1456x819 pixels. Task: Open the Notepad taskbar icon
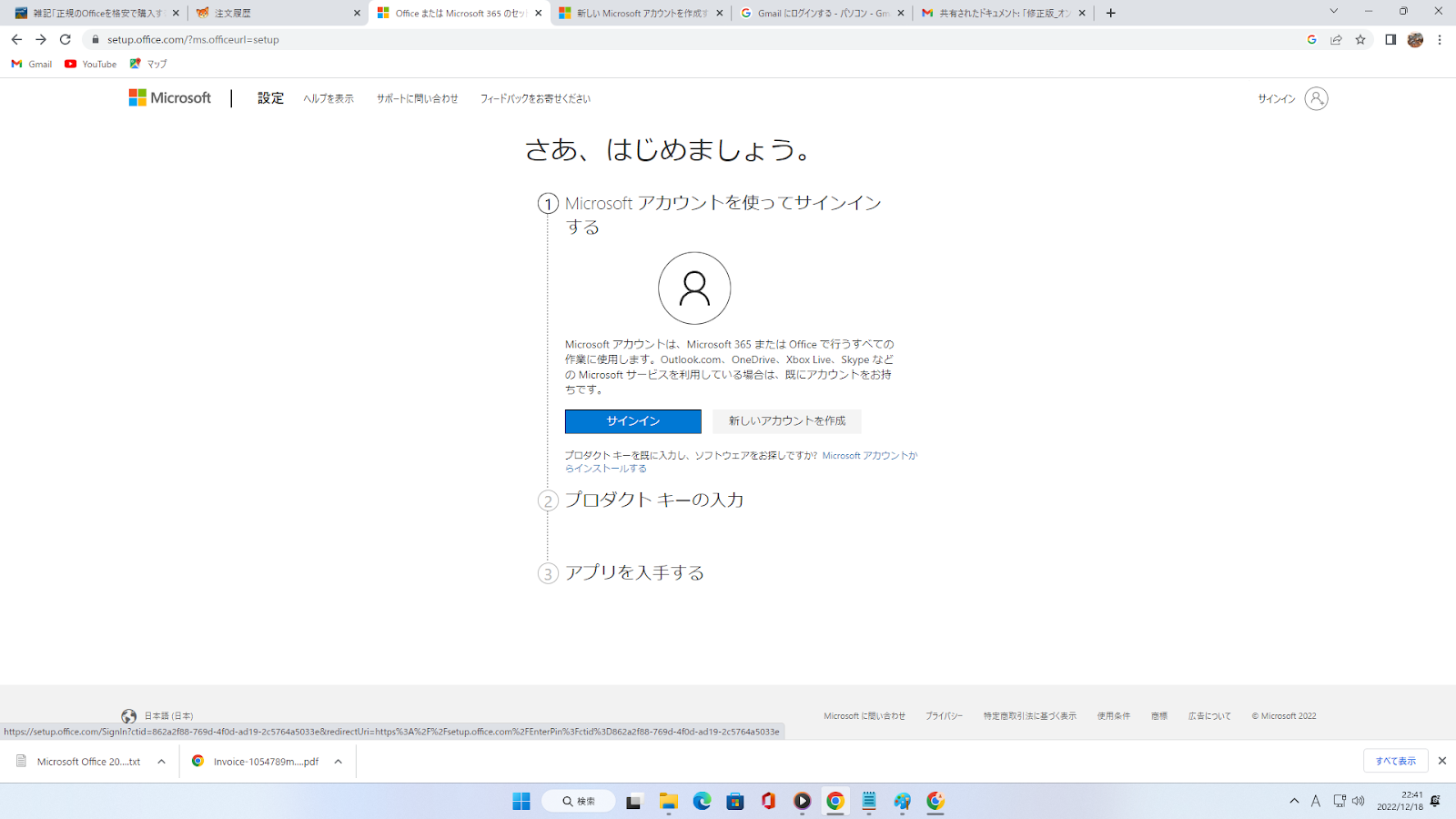(x=869, y=801)
